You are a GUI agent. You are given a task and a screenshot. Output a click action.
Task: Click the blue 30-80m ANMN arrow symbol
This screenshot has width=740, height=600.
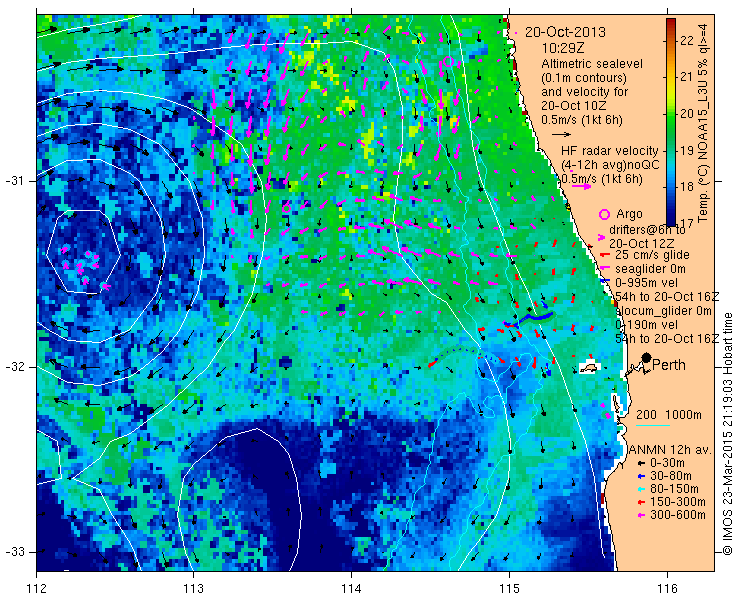coord(640,476)
